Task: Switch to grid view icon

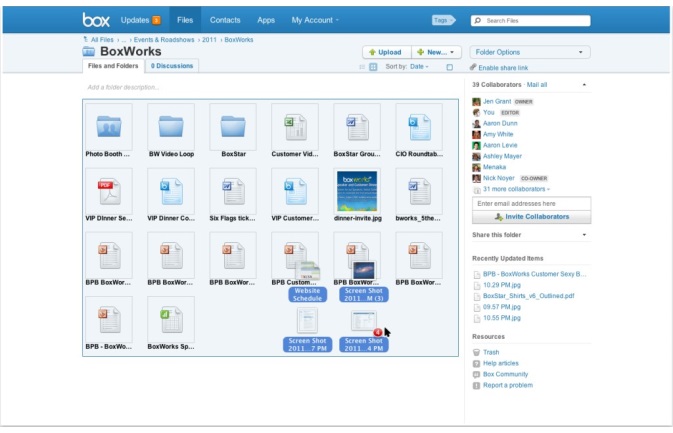Action: coord(373,67)
